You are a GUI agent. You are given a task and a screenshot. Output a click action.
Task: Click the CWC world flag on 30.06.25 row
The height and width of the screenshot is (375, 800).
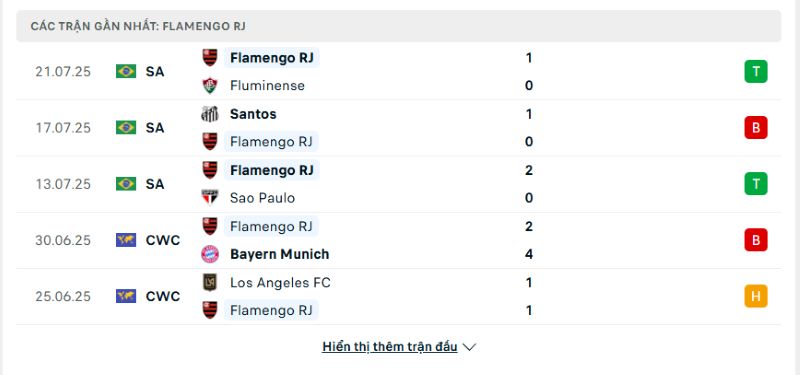(x=126, y=240)
